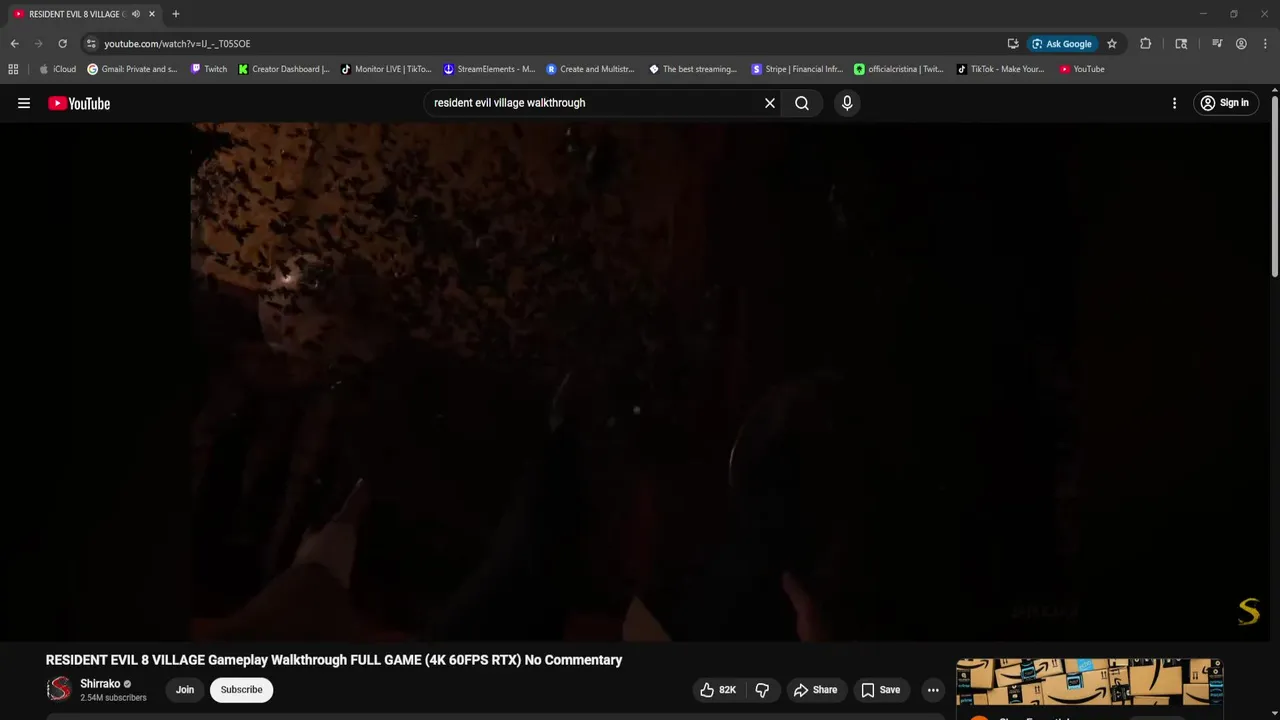Reload the YouTube page
Screen dimensions: 1280x720
click(62, 44)
